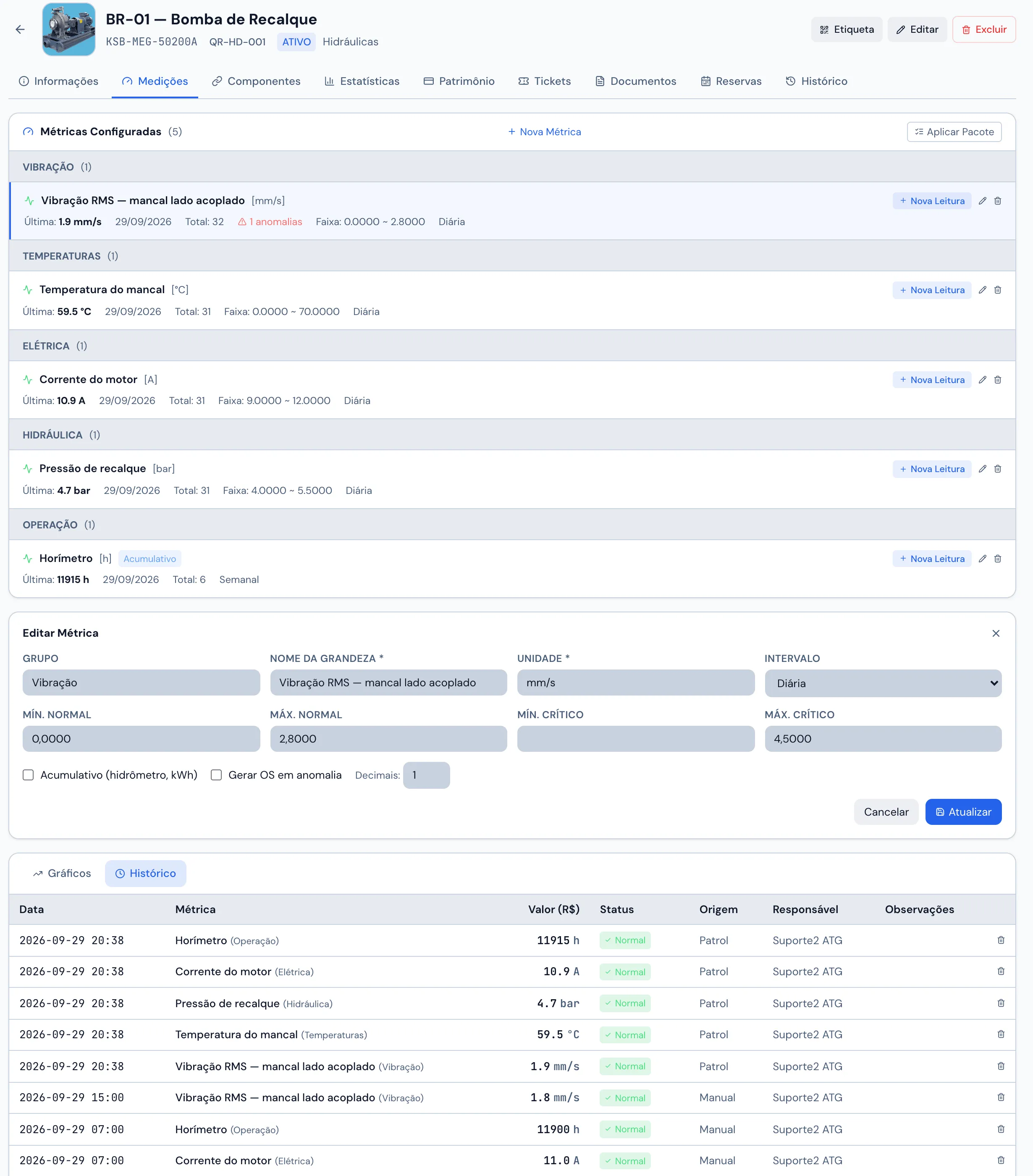
Task: Edit the Pressão de recalque metric
Action: (x=982, y=469)
